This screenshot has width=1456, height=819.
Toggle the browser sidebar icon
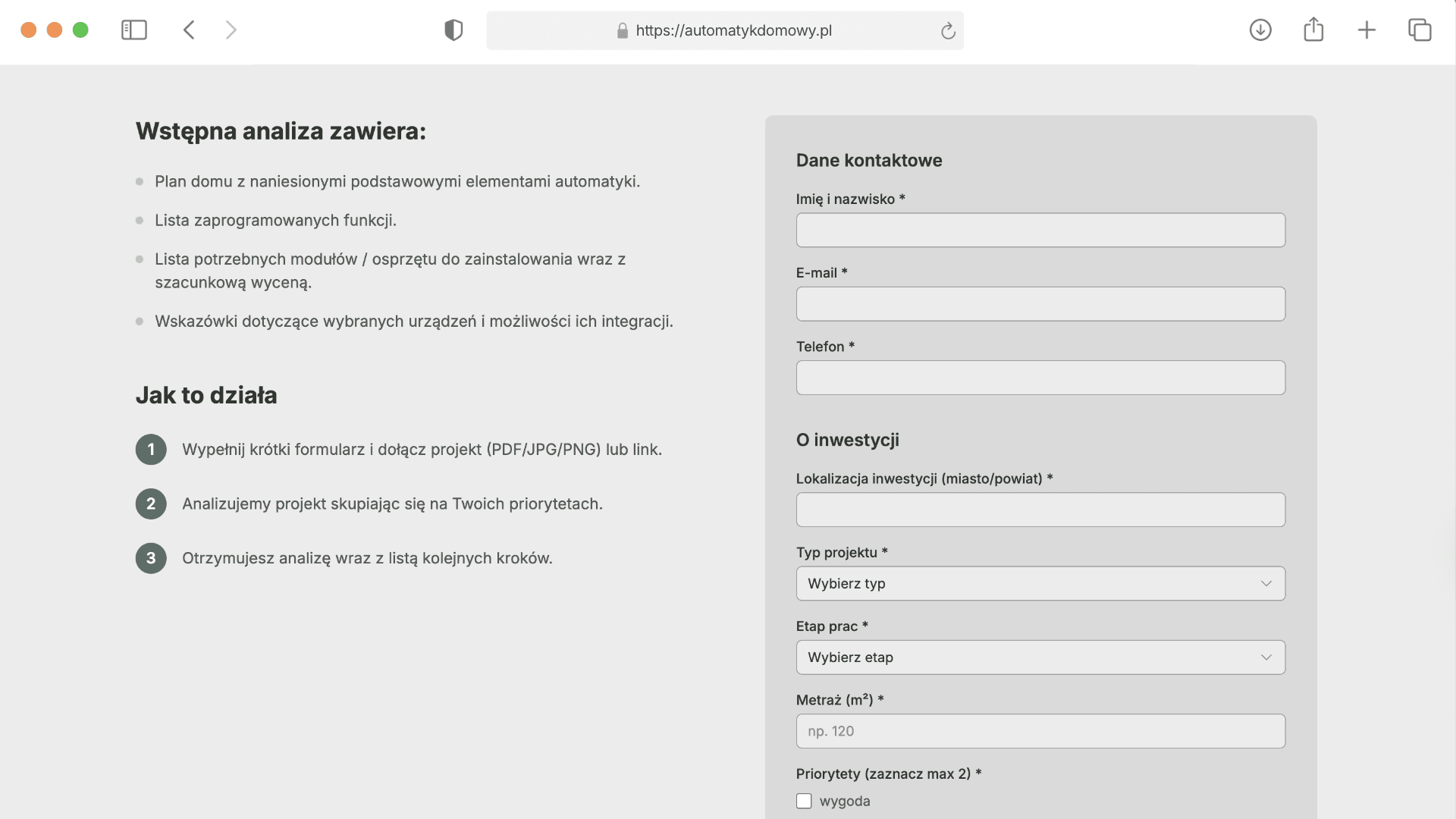click(x=134, y=30)
